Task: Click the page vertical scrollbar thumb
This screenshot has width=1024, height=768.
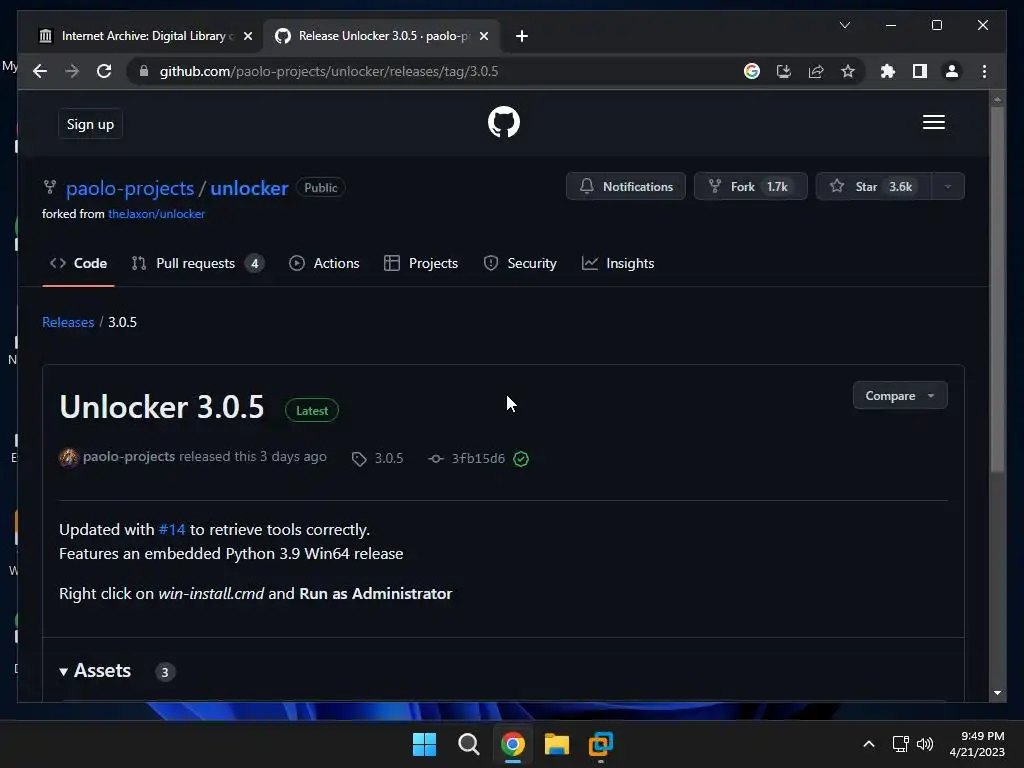Action: point(997,289)
